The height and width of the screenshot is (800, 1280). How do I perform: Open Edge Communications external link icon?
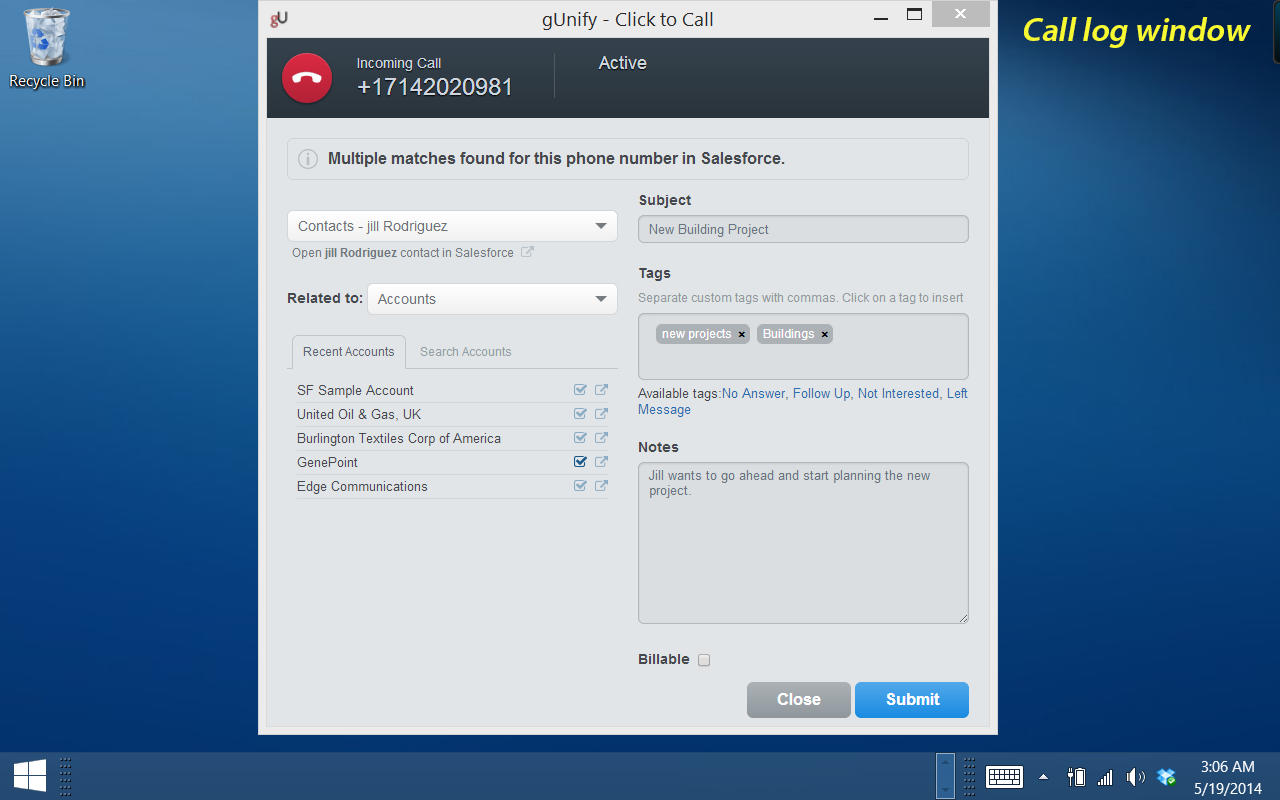click(601, 486)
